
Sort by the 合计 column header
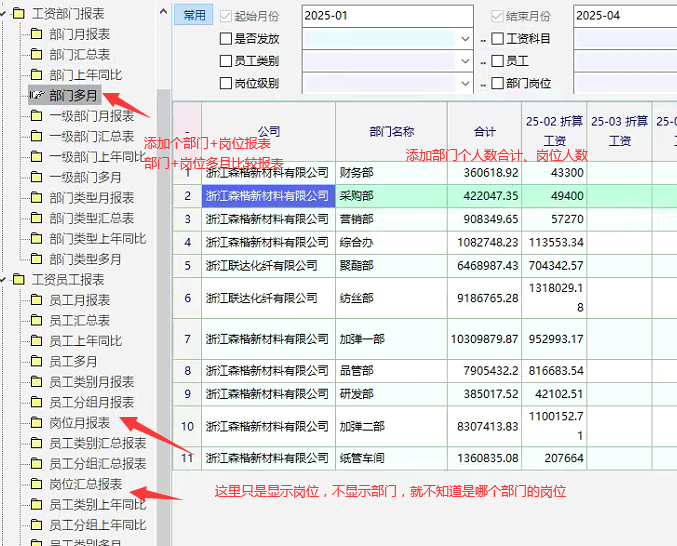point(484,131)
